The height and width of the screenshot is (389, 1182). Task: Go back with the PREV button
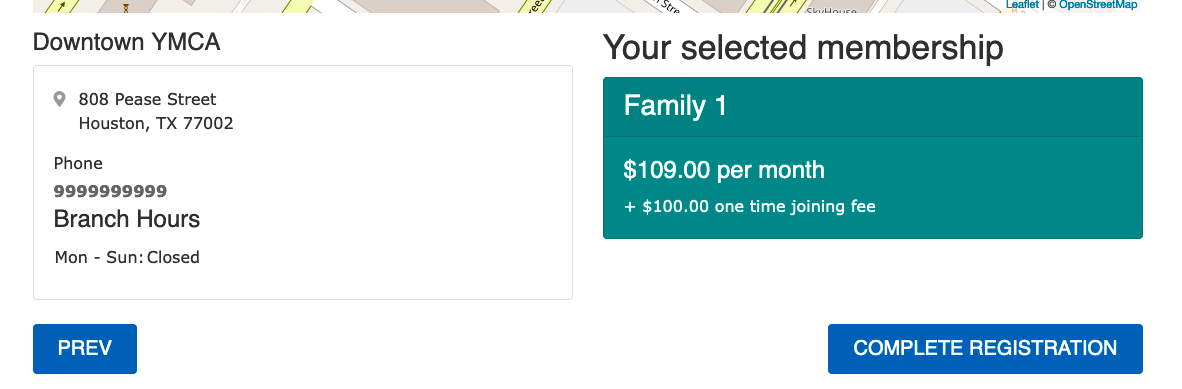[85, 348]
